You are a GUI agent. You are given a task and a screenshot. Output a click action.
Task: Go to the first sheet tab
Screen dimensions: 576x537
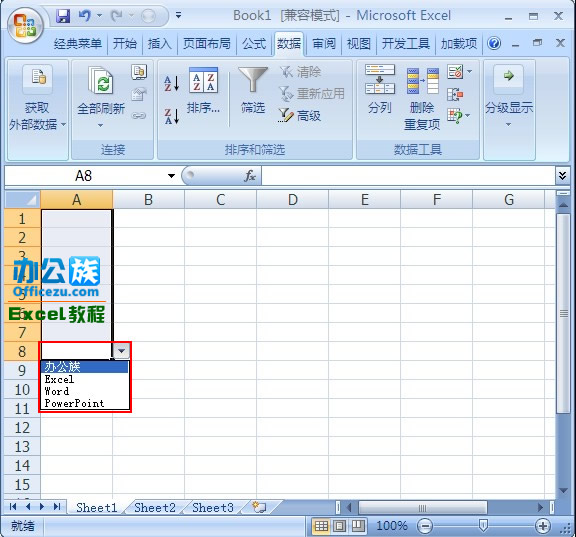[x=13, y=507]
